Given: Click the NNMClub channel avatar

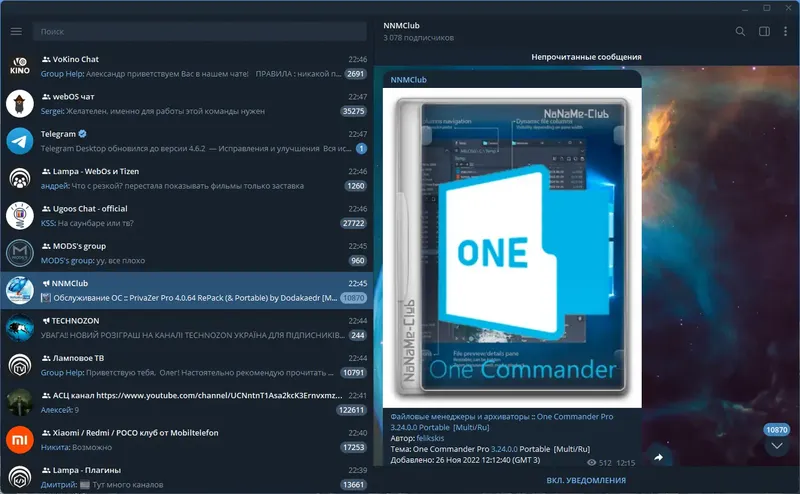Looking at the screenshot, I should [x=20, y=290].
